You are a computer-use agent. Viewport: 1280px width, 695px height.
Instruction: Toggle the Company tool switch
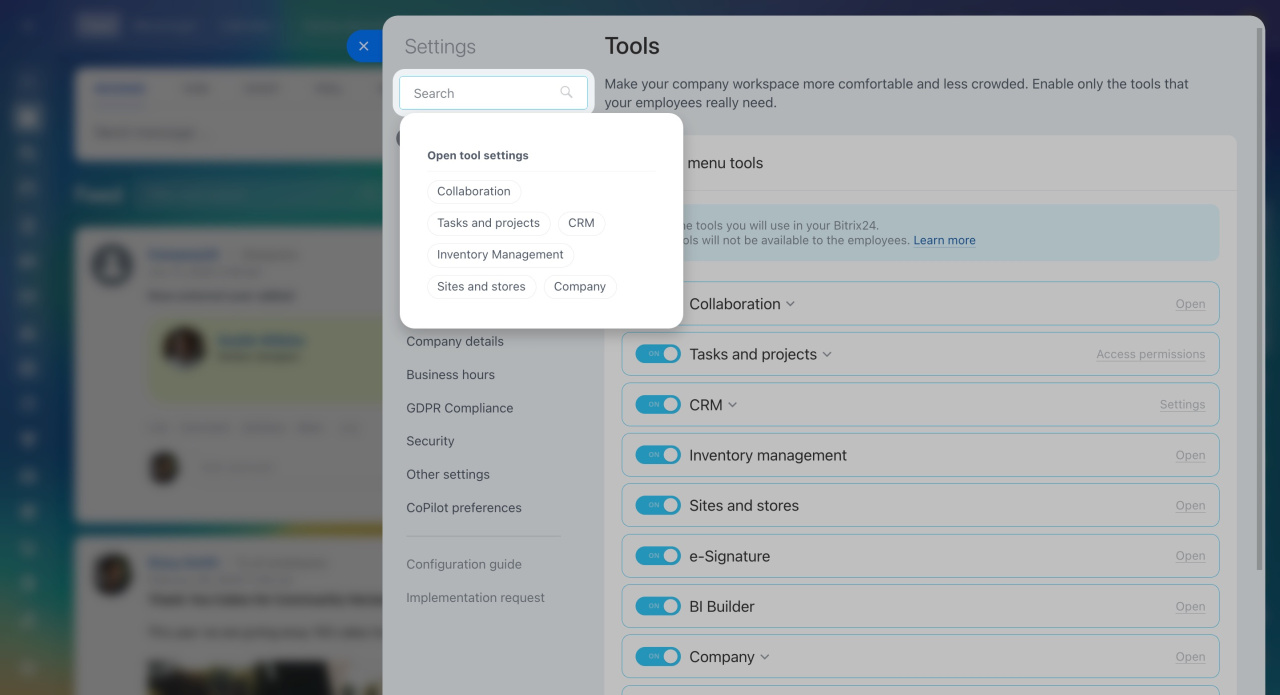point(658,656)
